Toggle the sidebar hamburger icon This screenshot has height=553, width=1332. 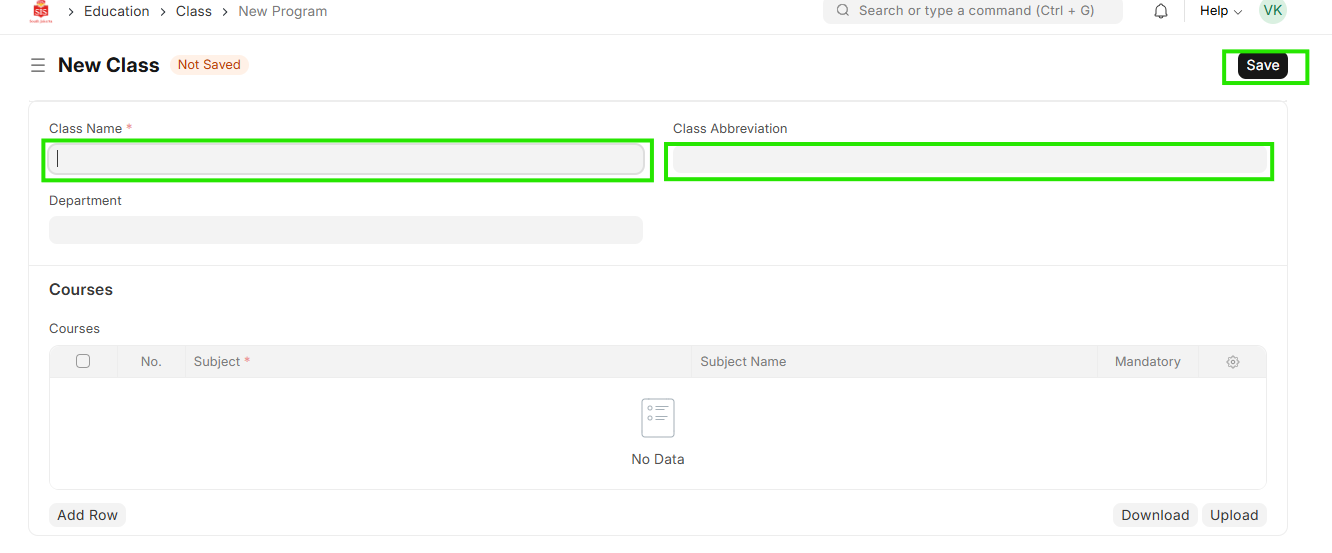pos(38,65)
